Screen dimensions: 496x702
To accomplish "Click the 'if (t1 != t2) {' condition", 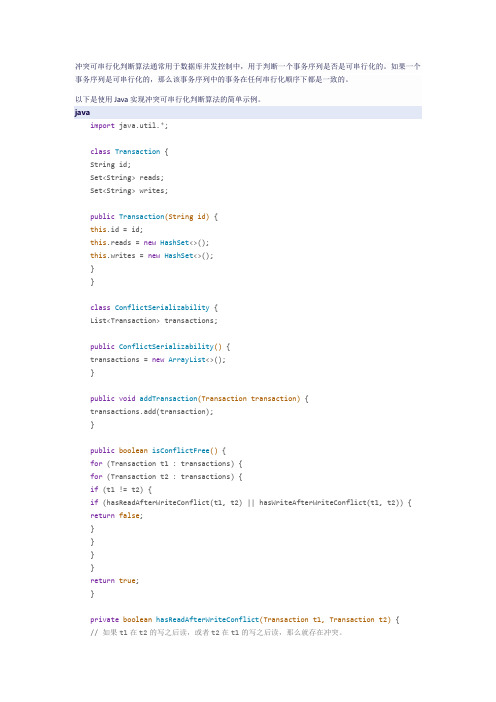I will 120,489.
